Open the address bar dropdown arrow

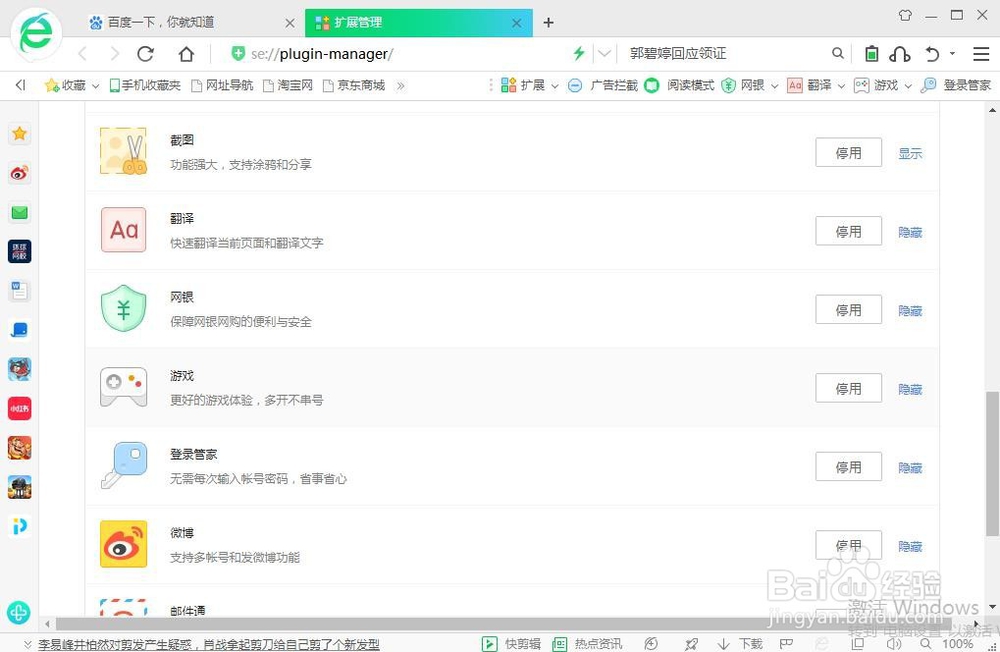coord(605,54)
